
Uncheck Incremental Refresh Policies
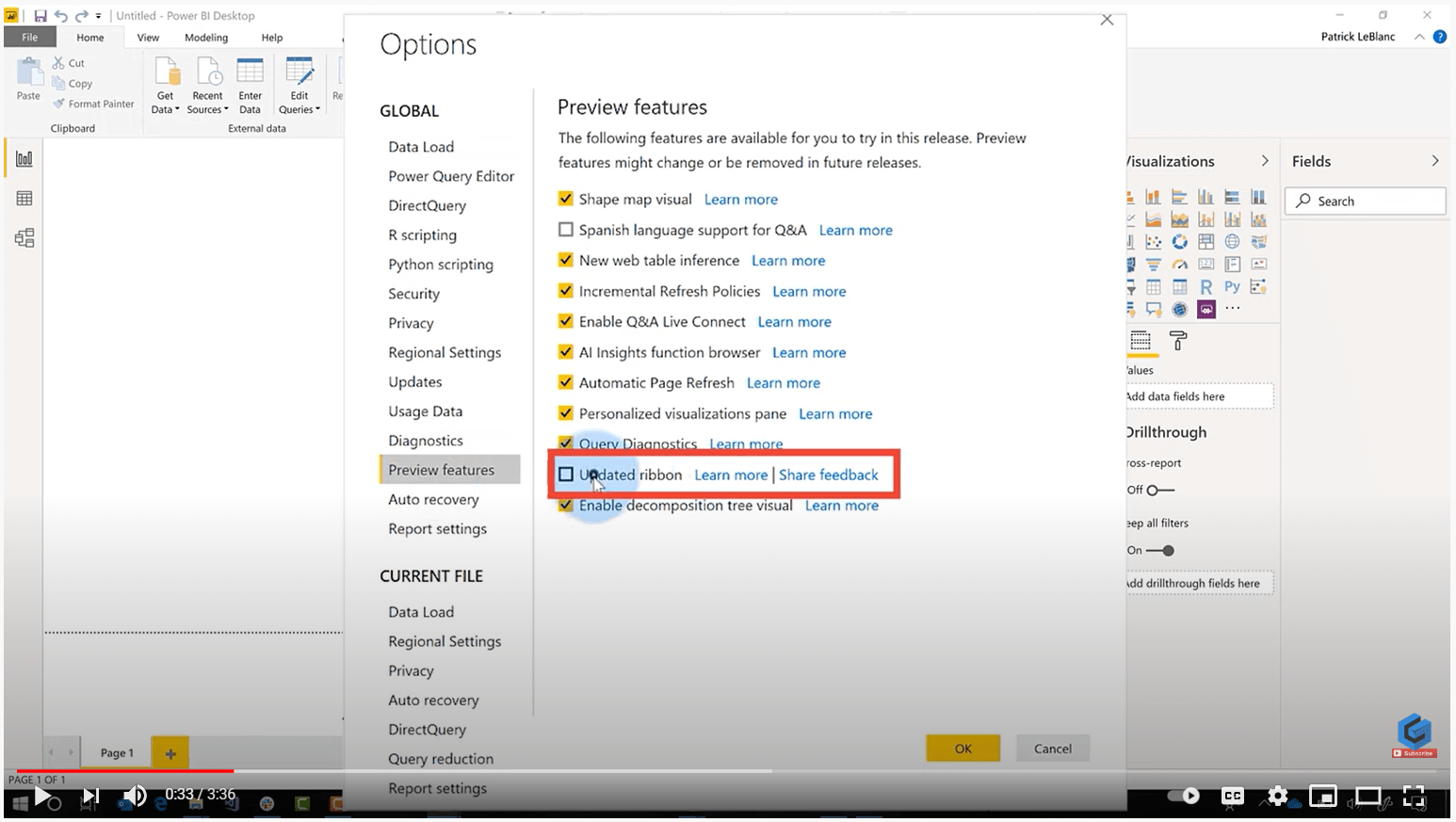565,291
